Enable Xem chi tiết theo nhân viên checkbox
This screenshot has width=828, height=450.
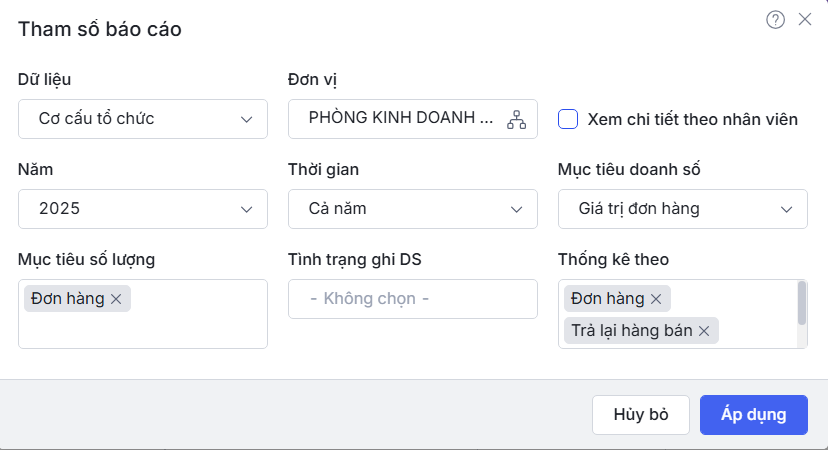tap(568, 119)
